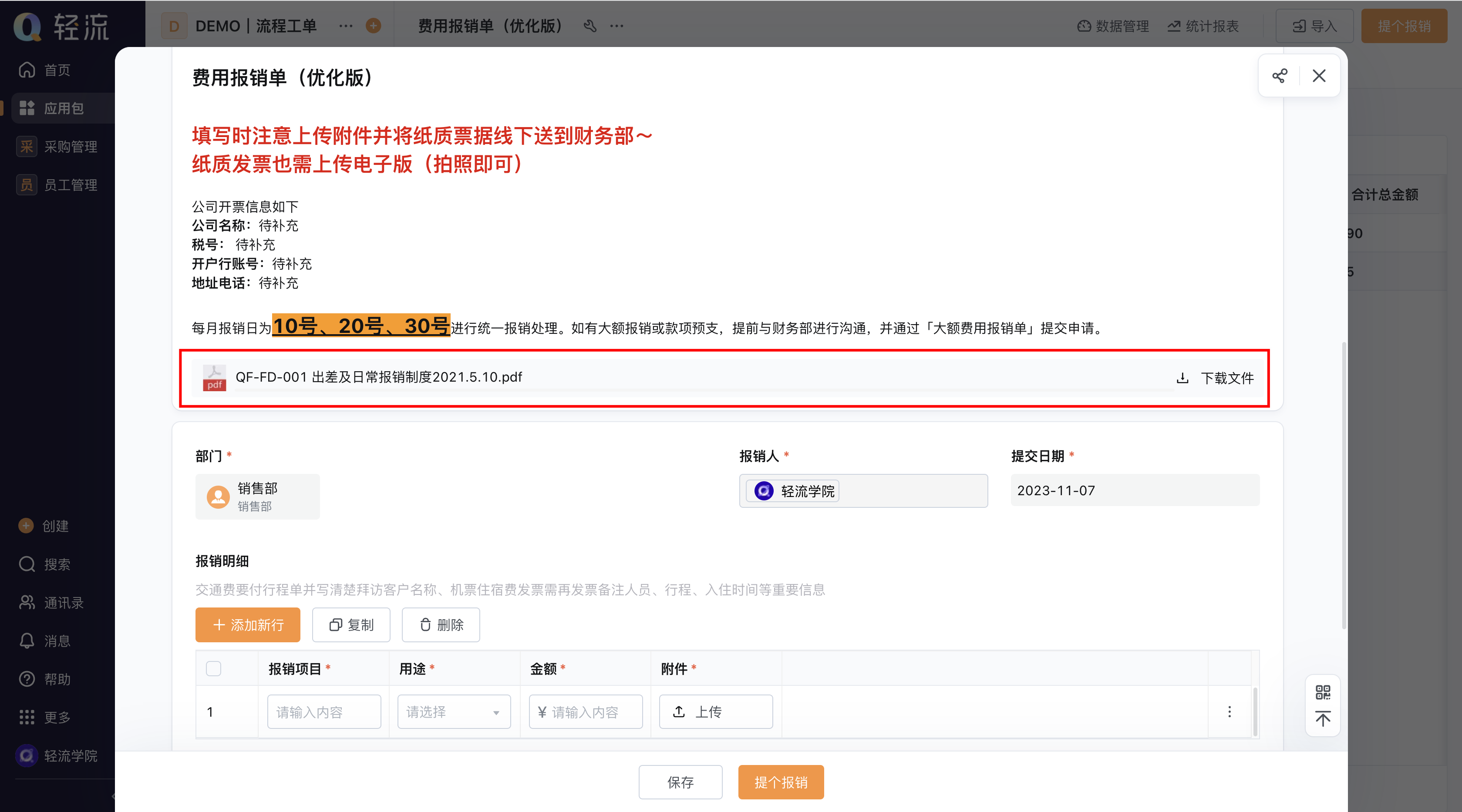The image size is (1462, 812).
Task: Select the 费用报销单（优化版）top tab
Action: click(490, 26)
